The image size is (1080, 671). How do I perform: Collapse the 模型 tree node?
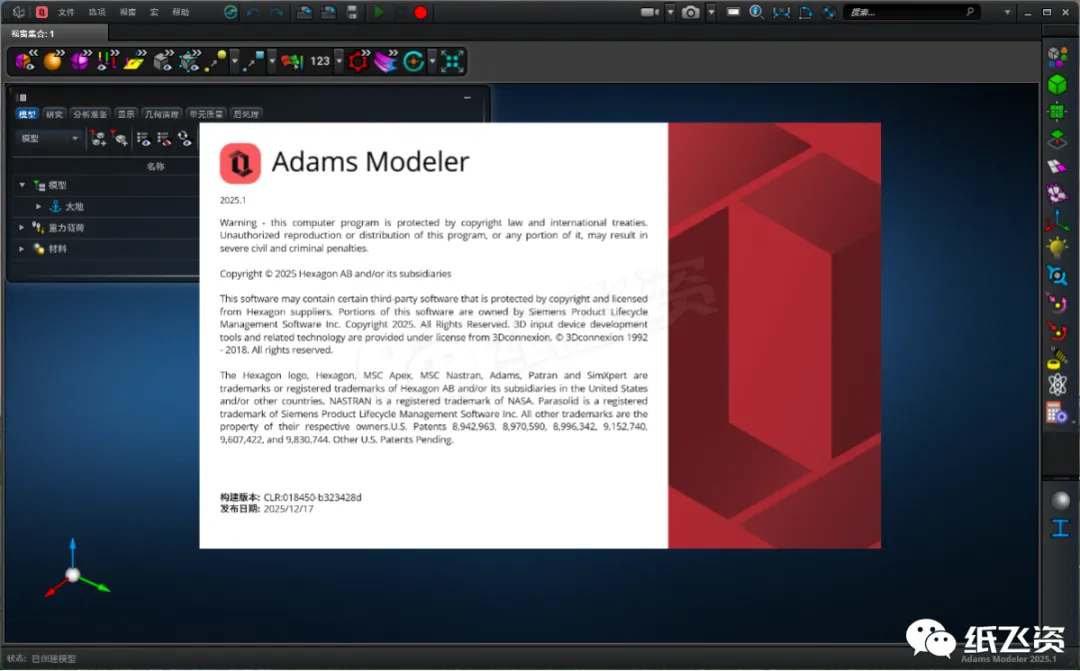pos(22,185)
